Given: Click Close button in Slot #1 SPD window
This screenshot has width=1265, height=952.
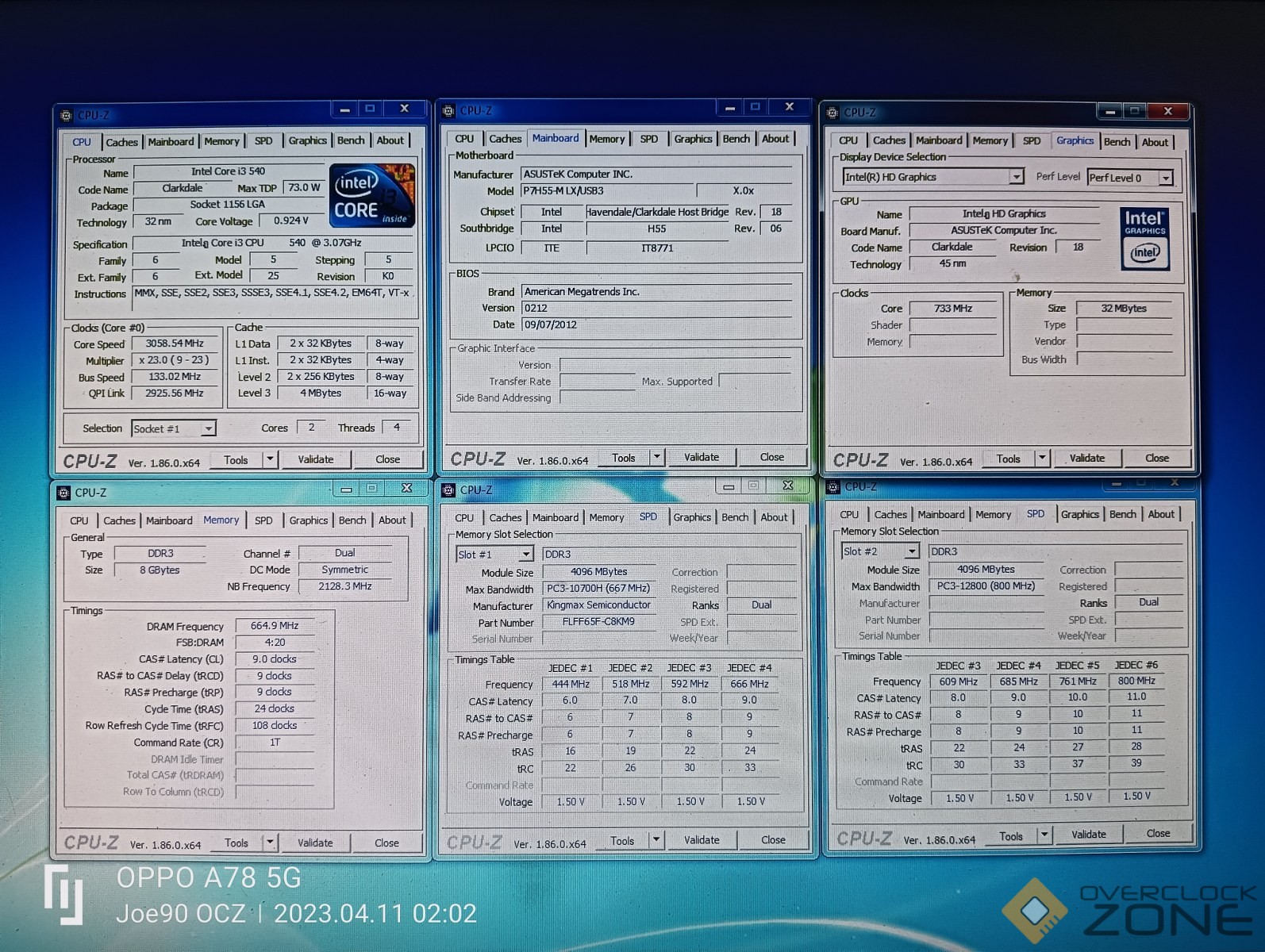Looking at the screenshot, I should [x=774, y=840].
